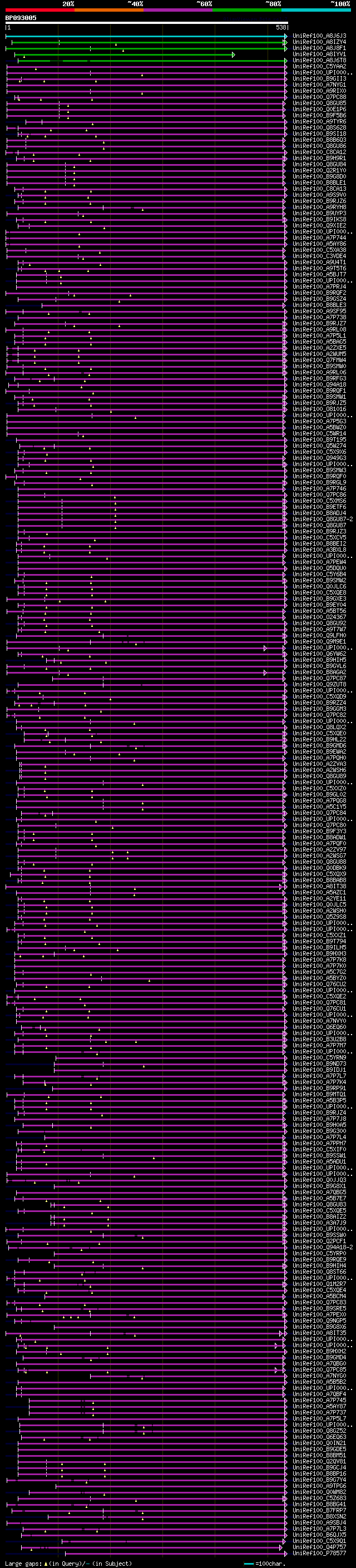Select the BP093005 query name
Viewport: 356px width, 1568px height.
pyautogui.click(x=21, y=18)
